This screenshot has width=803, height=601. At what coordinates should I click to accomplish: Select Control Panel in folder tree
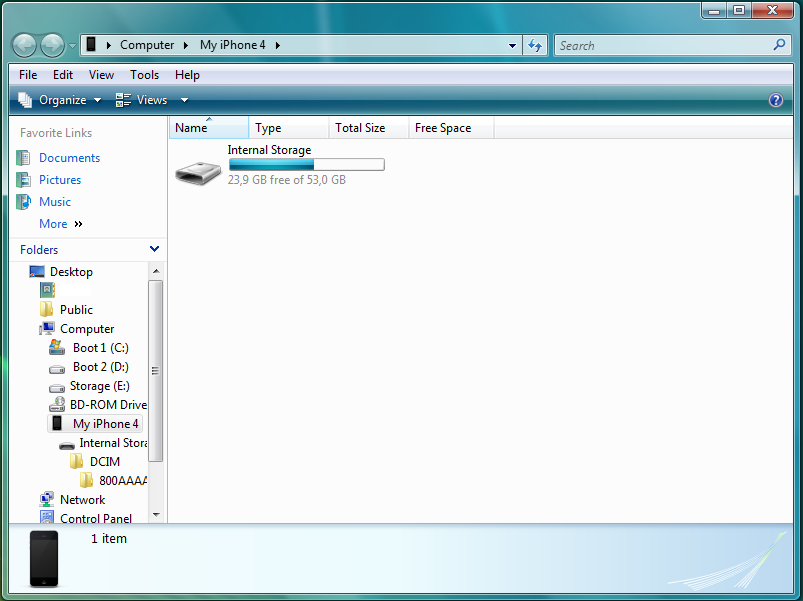click(96, 518)
